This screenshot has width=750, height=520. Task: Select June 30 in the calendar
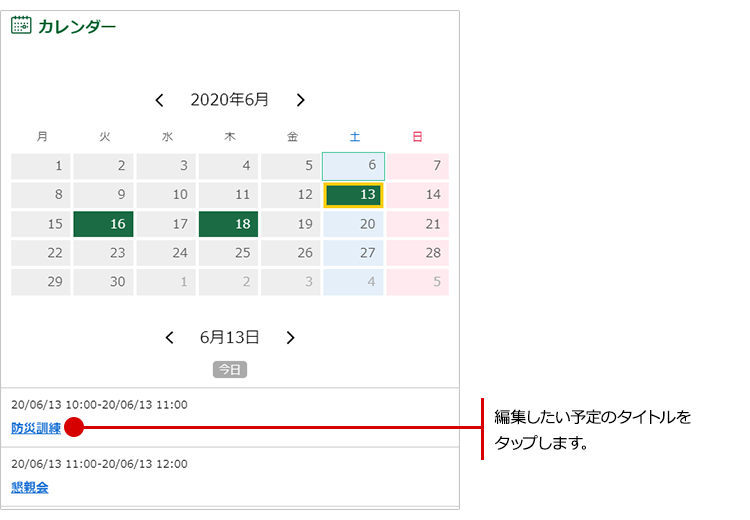point(104,282)
